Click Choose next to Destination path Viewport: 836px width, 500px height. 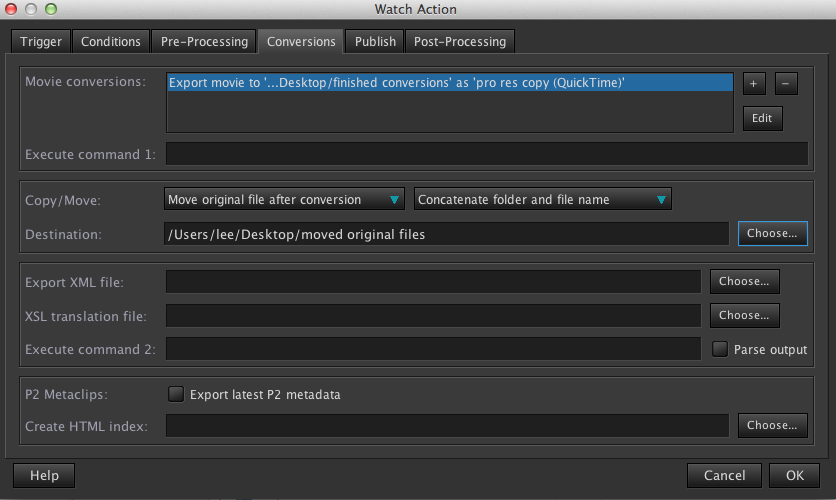[x=772, y=233]
